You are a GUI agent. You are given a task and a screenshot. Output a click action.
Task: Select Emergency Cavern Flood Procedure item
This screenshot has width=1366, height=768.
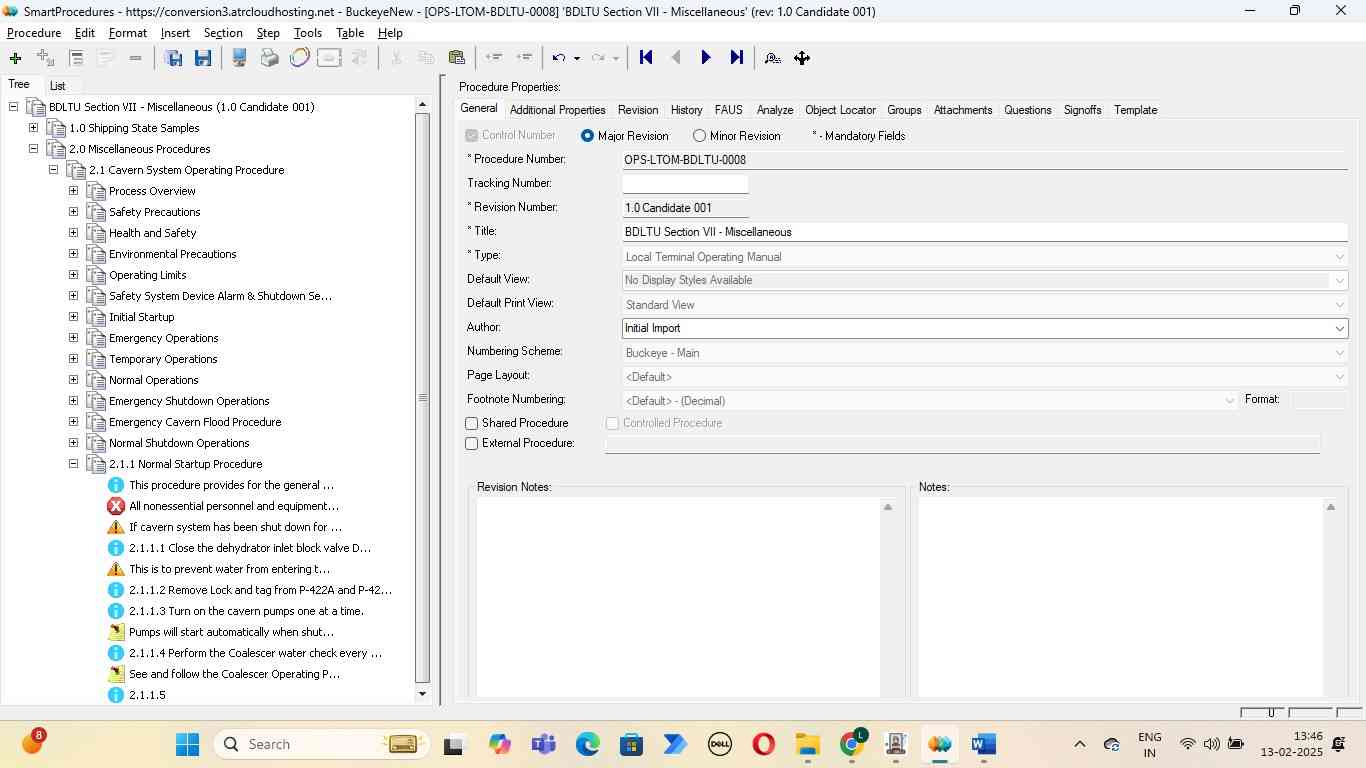195,422
